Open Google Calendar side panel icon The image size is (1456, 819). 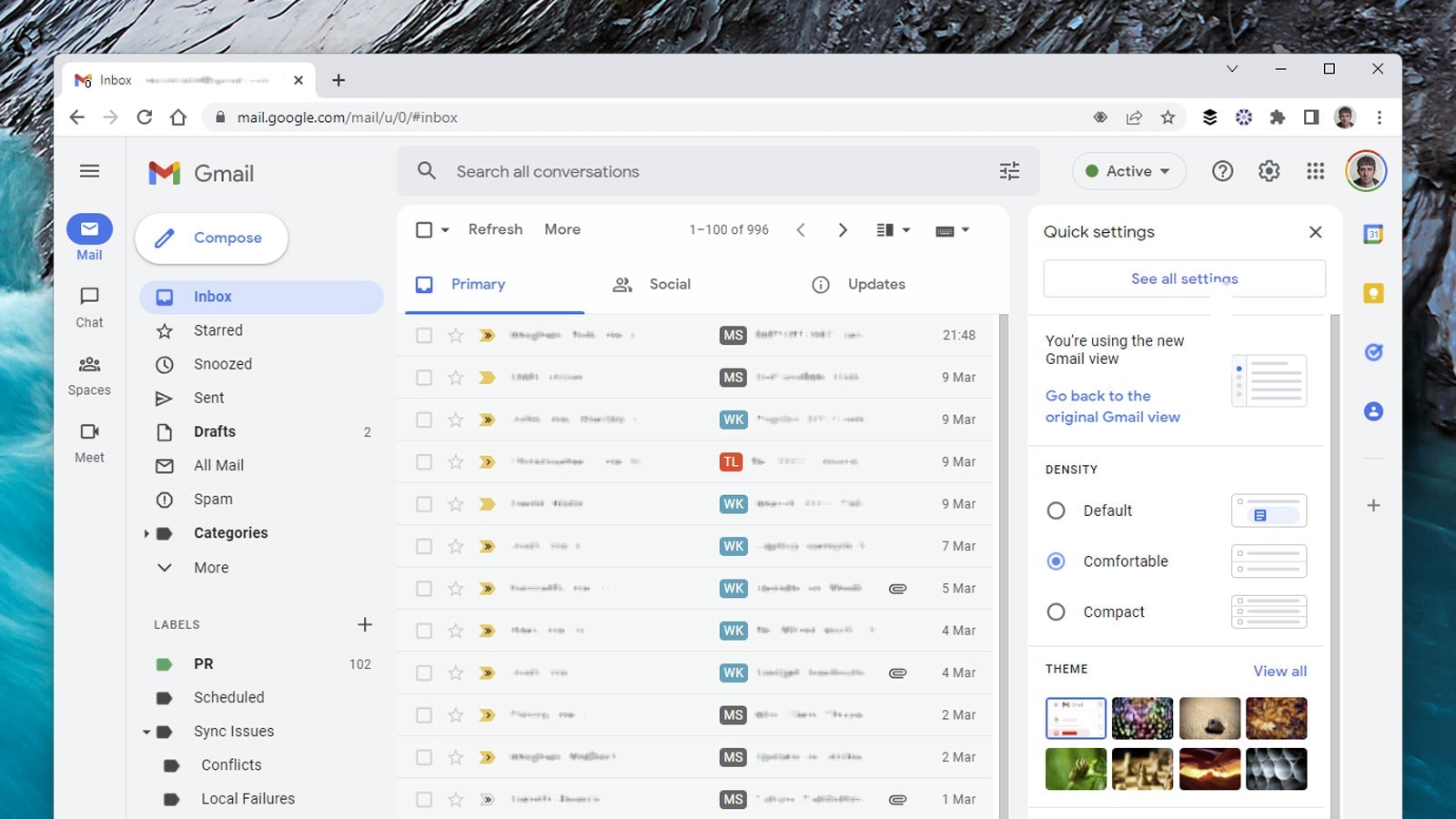coord(1373,234)
